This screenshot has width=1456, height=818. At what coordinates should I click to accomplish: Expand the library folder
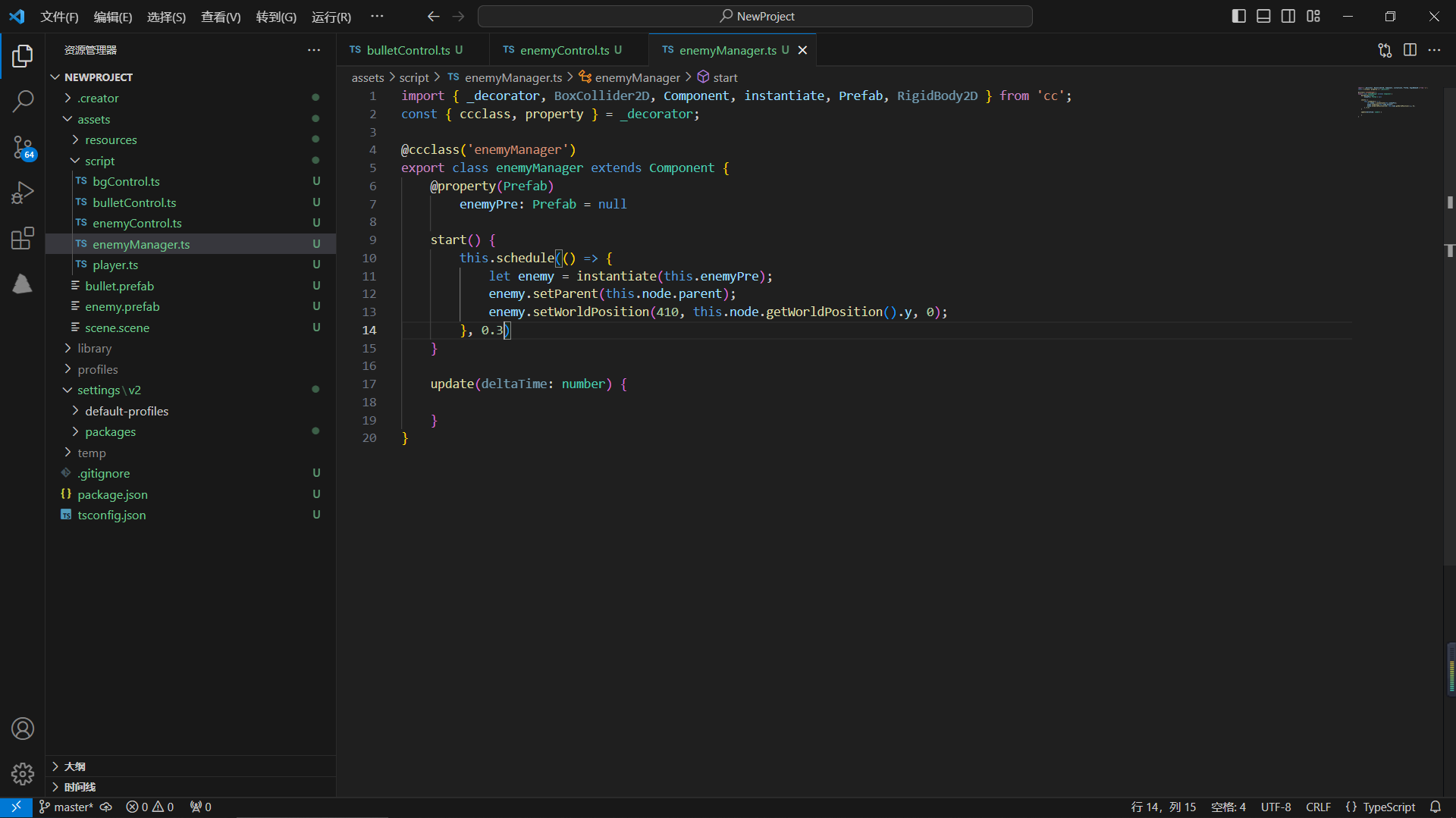[94, 348]
